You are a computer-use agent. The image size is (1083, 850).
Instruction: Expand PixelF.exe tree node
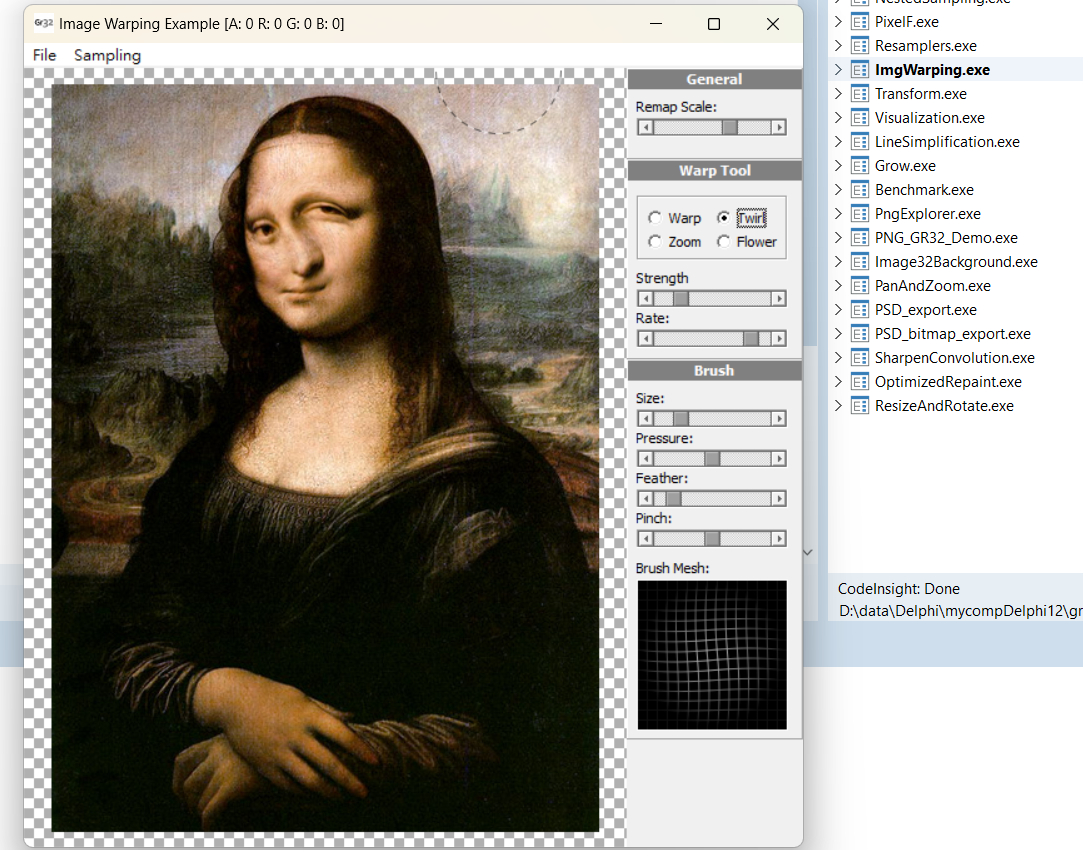point(838,21)
